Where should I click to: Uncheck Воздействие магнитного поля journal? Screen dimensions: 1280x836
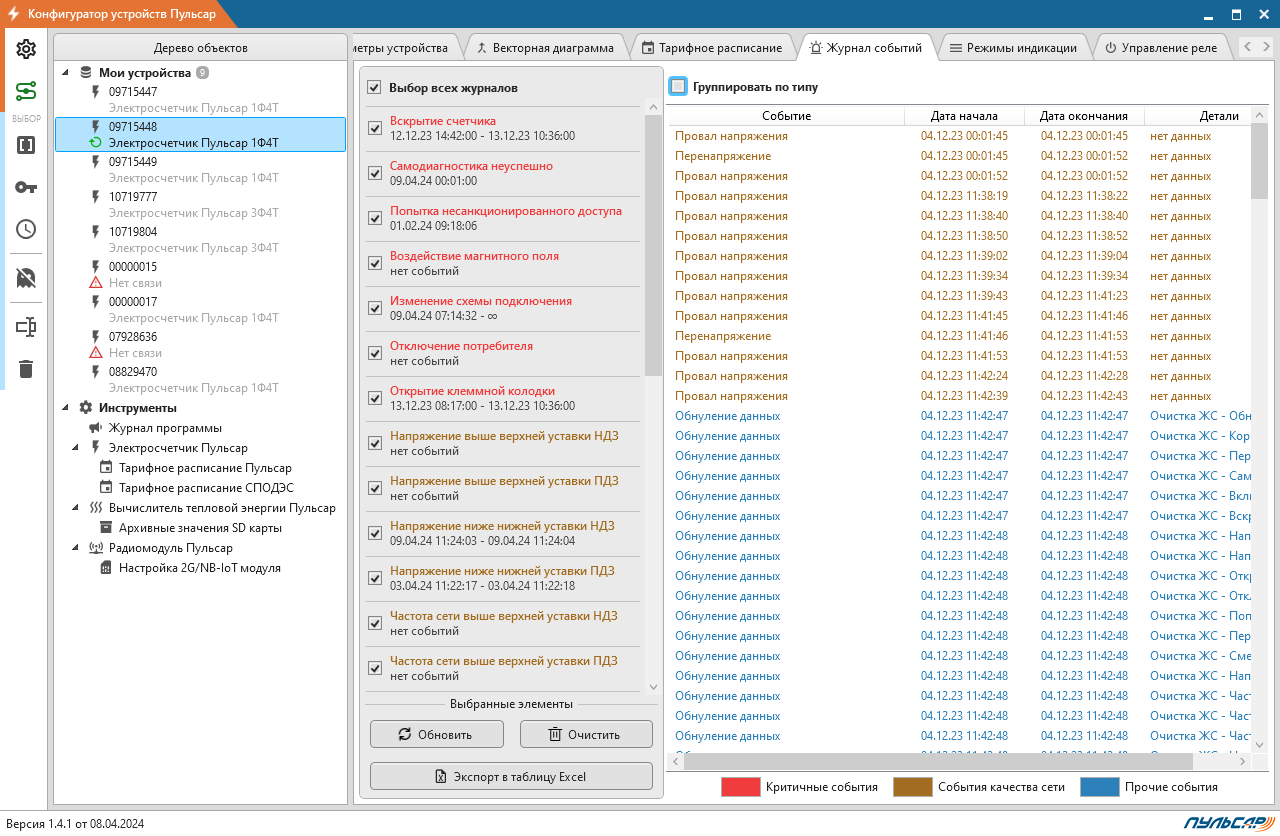(x=375, y=263)
